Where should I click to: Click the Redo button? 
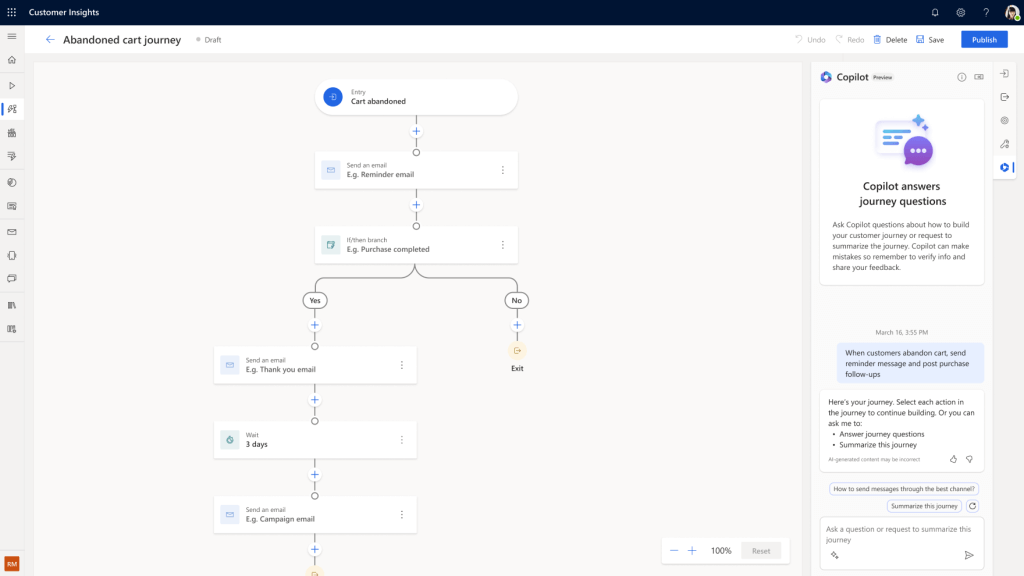pyautogui.click(x=850, y=40)
